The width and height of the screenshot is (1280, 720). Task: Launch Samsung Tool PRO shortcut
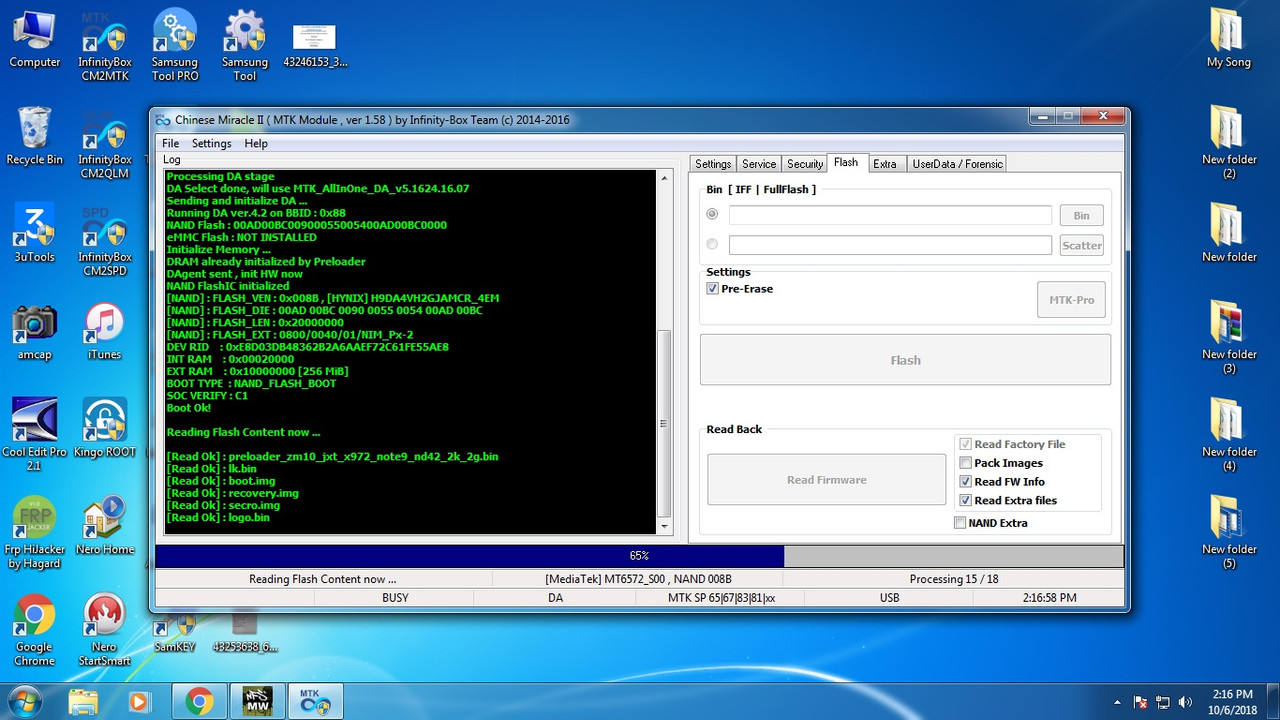click(175, 47)
